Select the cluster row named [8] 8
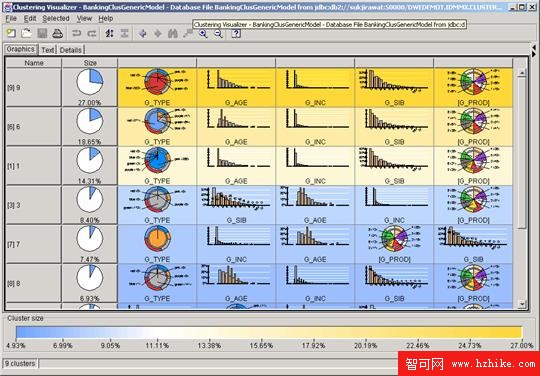Image resolution: width=540 pixels, height=376 pixels. pyautogui.click(x=34, y=284)
